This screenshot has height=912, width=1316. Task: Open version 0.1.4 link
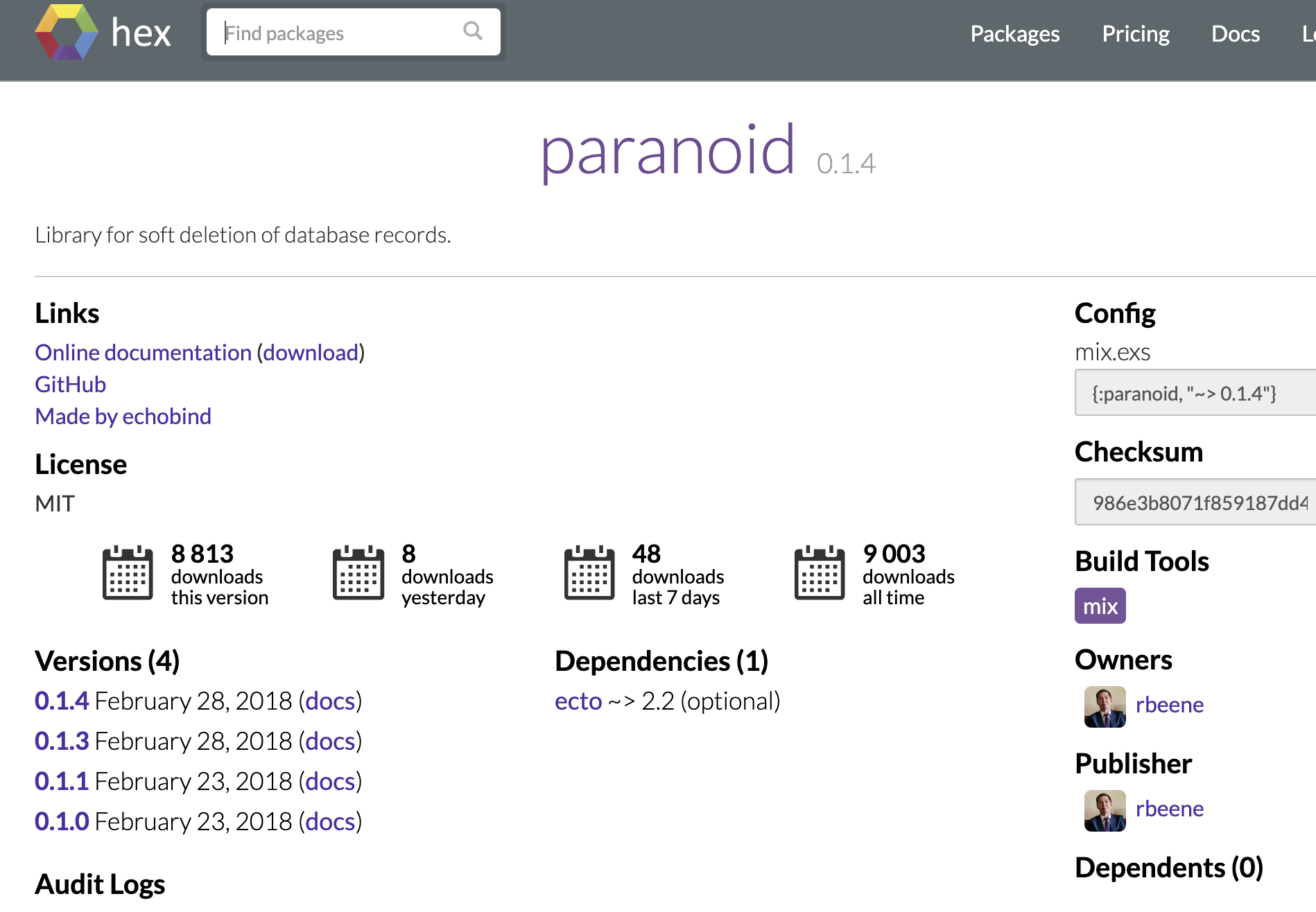[62, 701]
